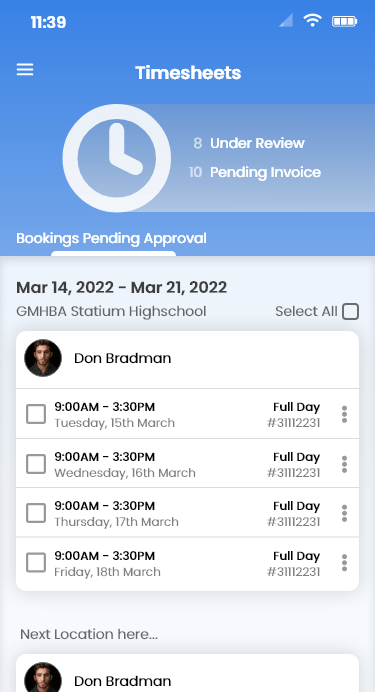Tick the Wednesday 16th March checkbox
The height and width of the screenshot is (692, 375).
36,464
